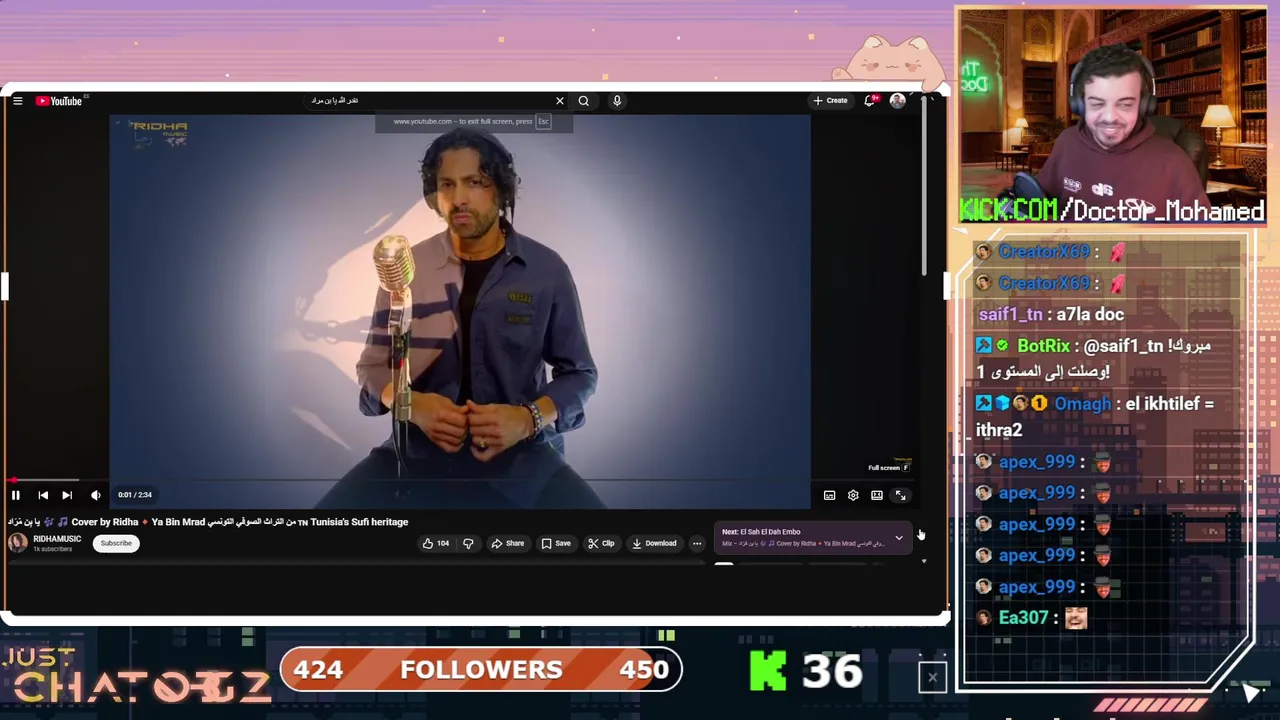Image resolution: width=1280 pixels, height=720 pixels.
Task: Skip to next video
Action: point(67,495)
